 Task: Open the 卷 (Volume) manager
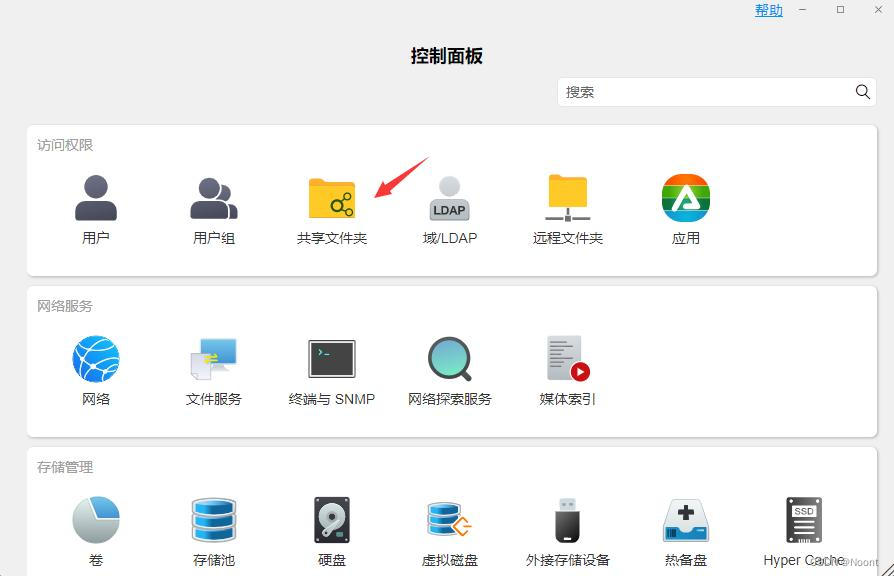[96, 530]
